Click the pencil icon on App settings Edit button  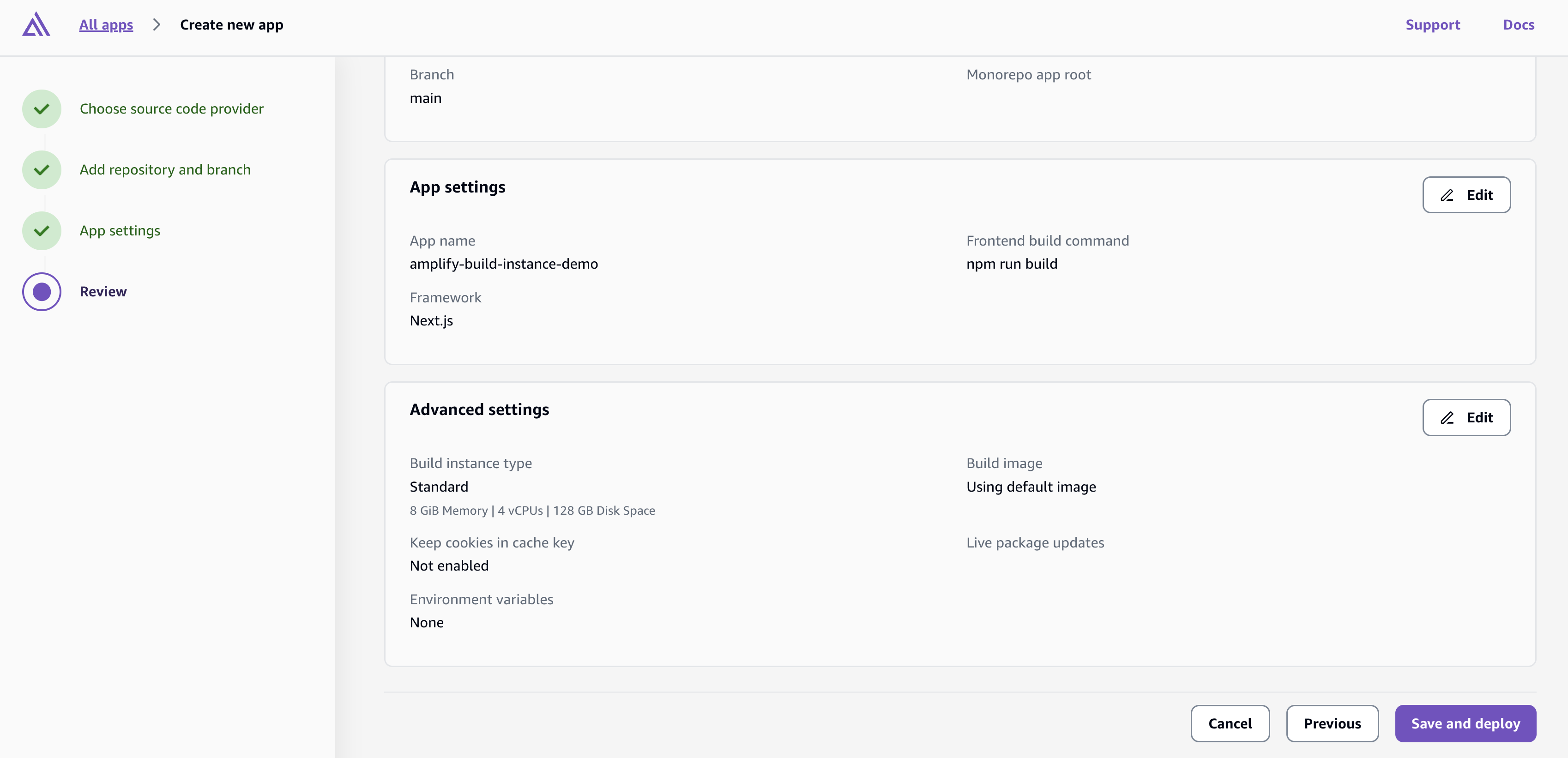(1447, 195)
